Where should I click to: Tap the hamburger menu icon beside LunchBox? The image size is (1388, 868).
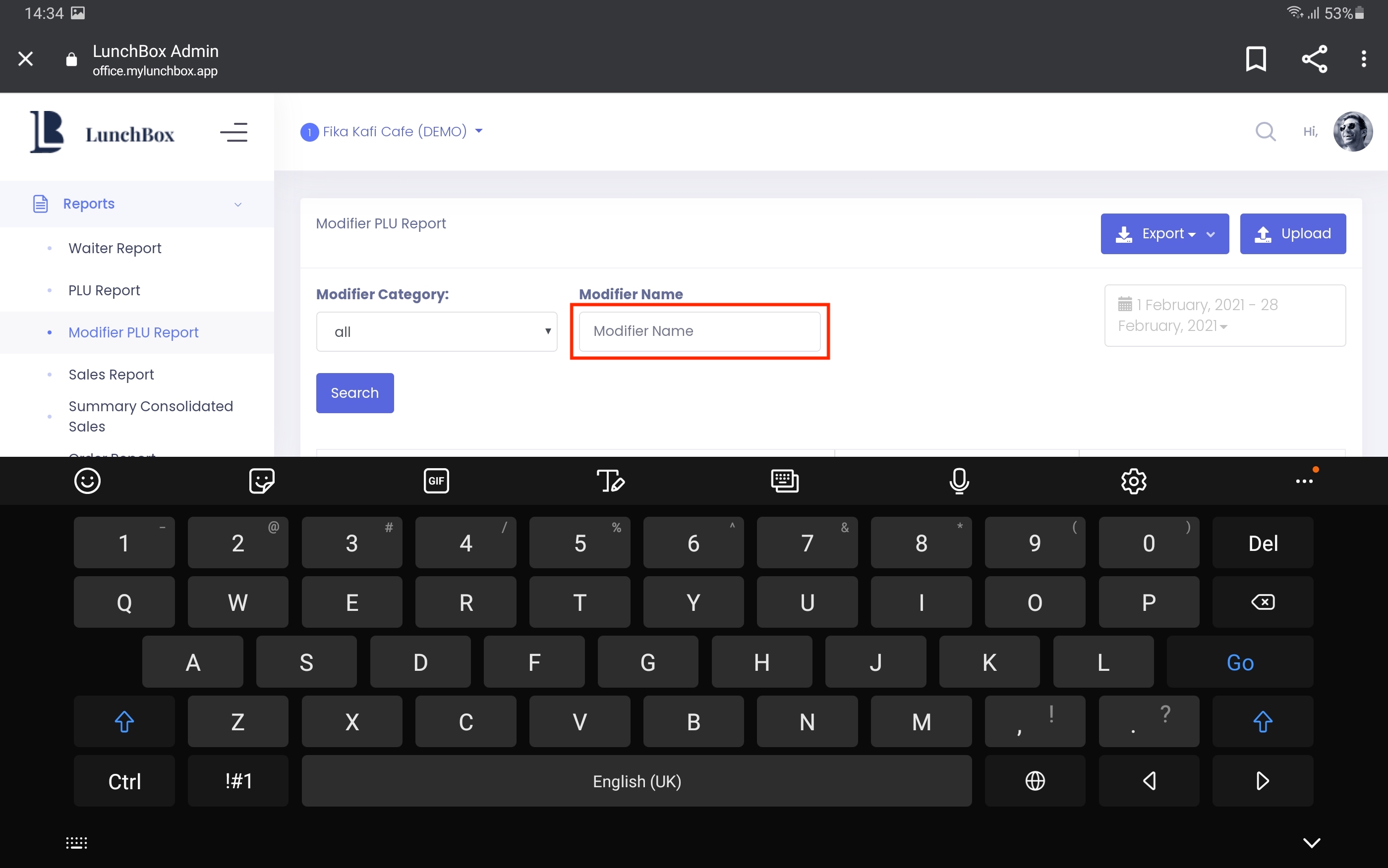pyautogui.click(x=233, y=133)
